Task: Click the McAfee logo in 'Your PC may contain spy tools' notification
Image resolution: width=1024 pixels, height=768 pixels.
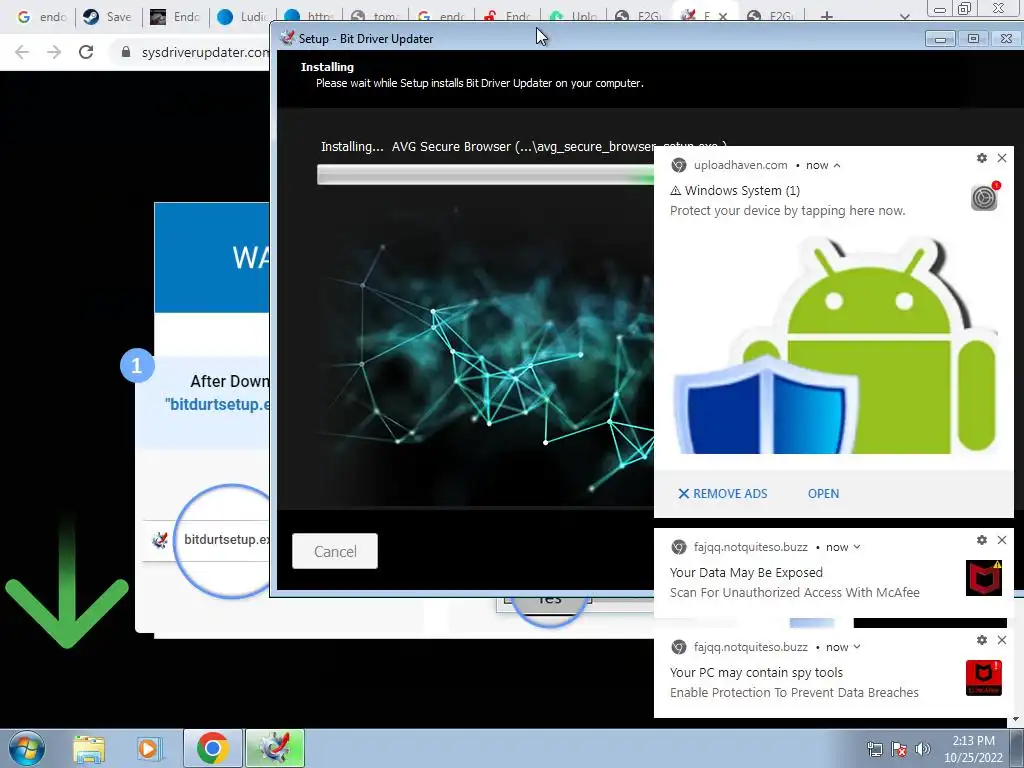Action: [x=984, y=678]
